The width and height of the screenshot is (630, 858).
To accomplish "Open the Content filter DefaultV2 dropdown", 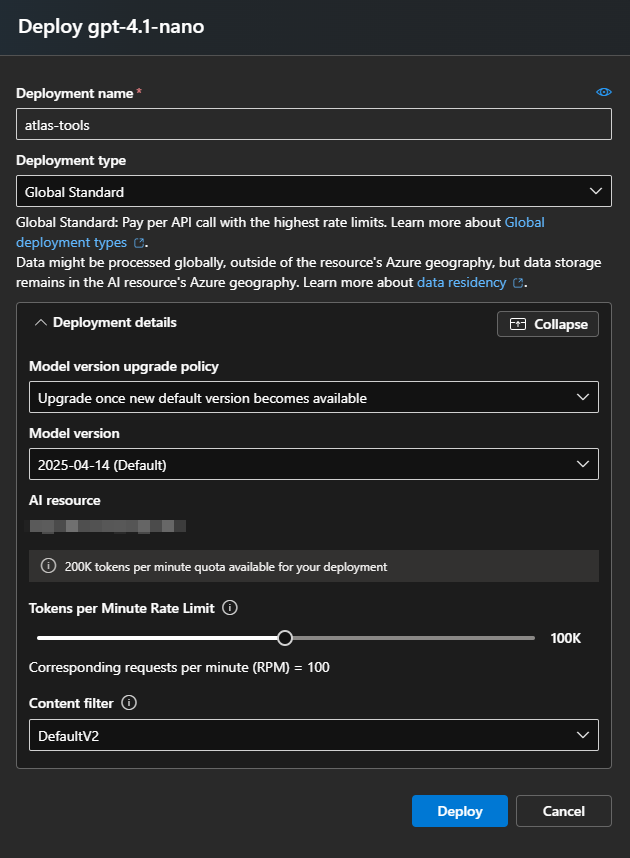I will tap(314, 735).
